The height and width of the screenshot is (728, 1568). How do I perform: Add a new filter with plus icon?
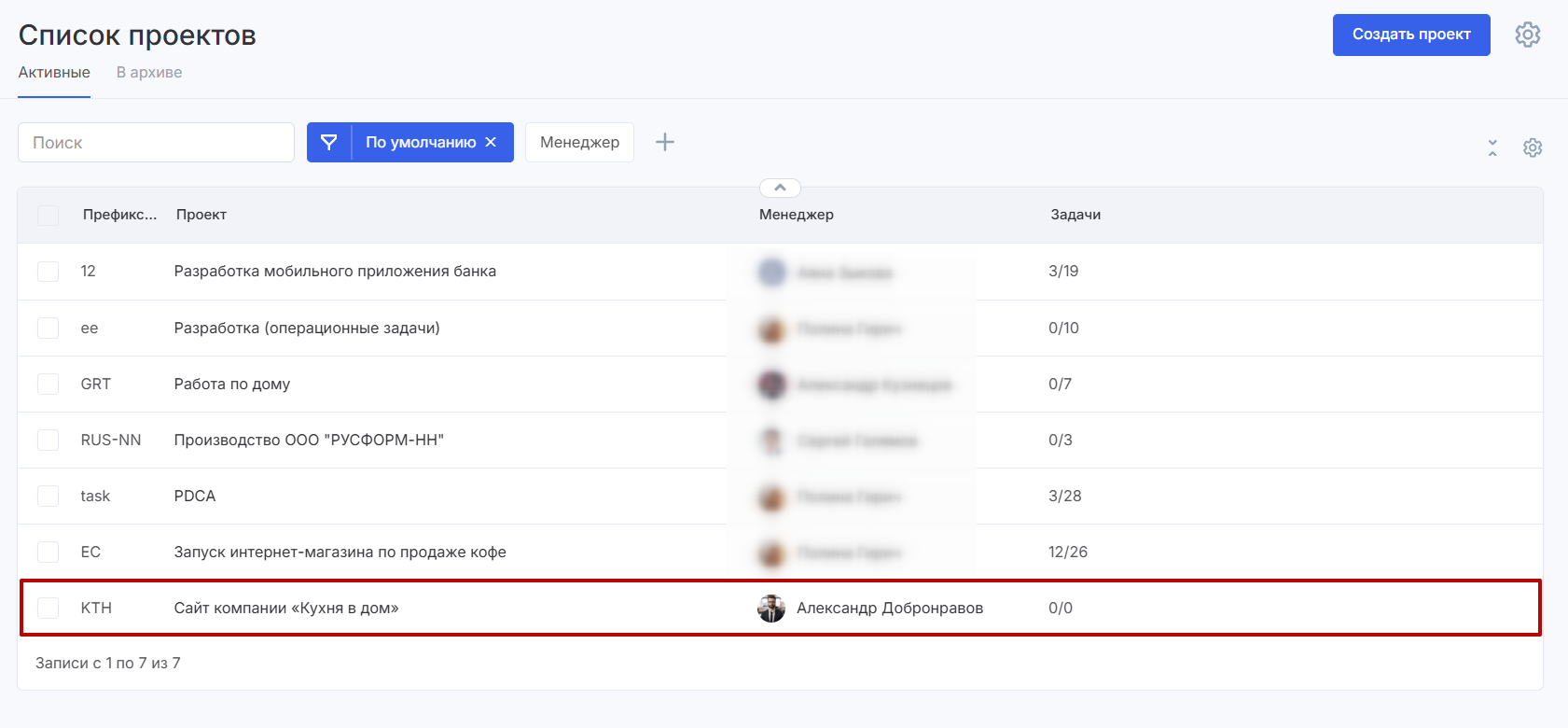pos(664,142)
